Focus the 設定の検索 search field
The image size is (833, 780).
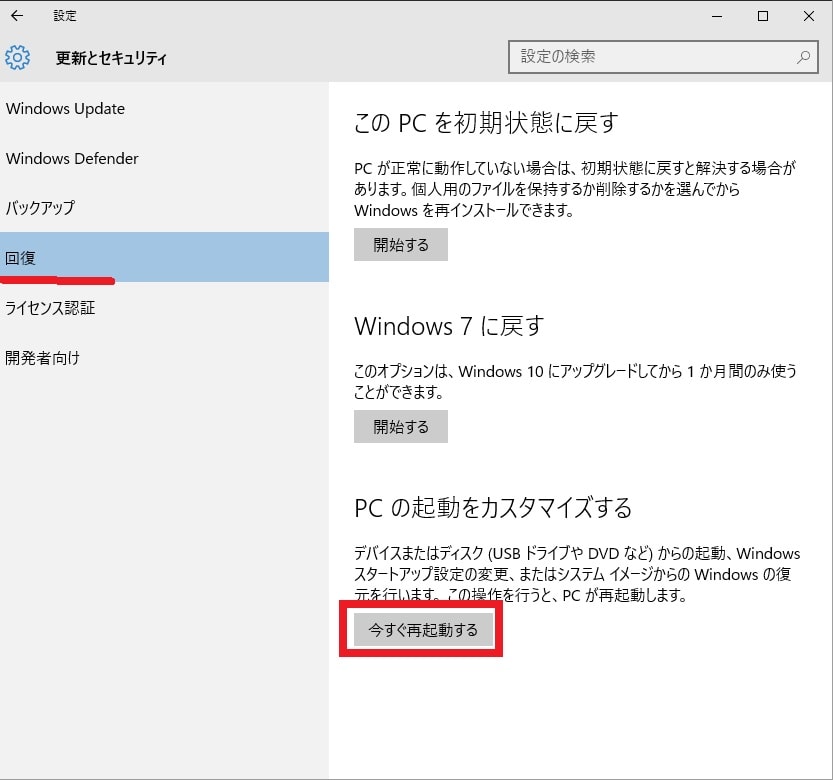coord(663,57)
